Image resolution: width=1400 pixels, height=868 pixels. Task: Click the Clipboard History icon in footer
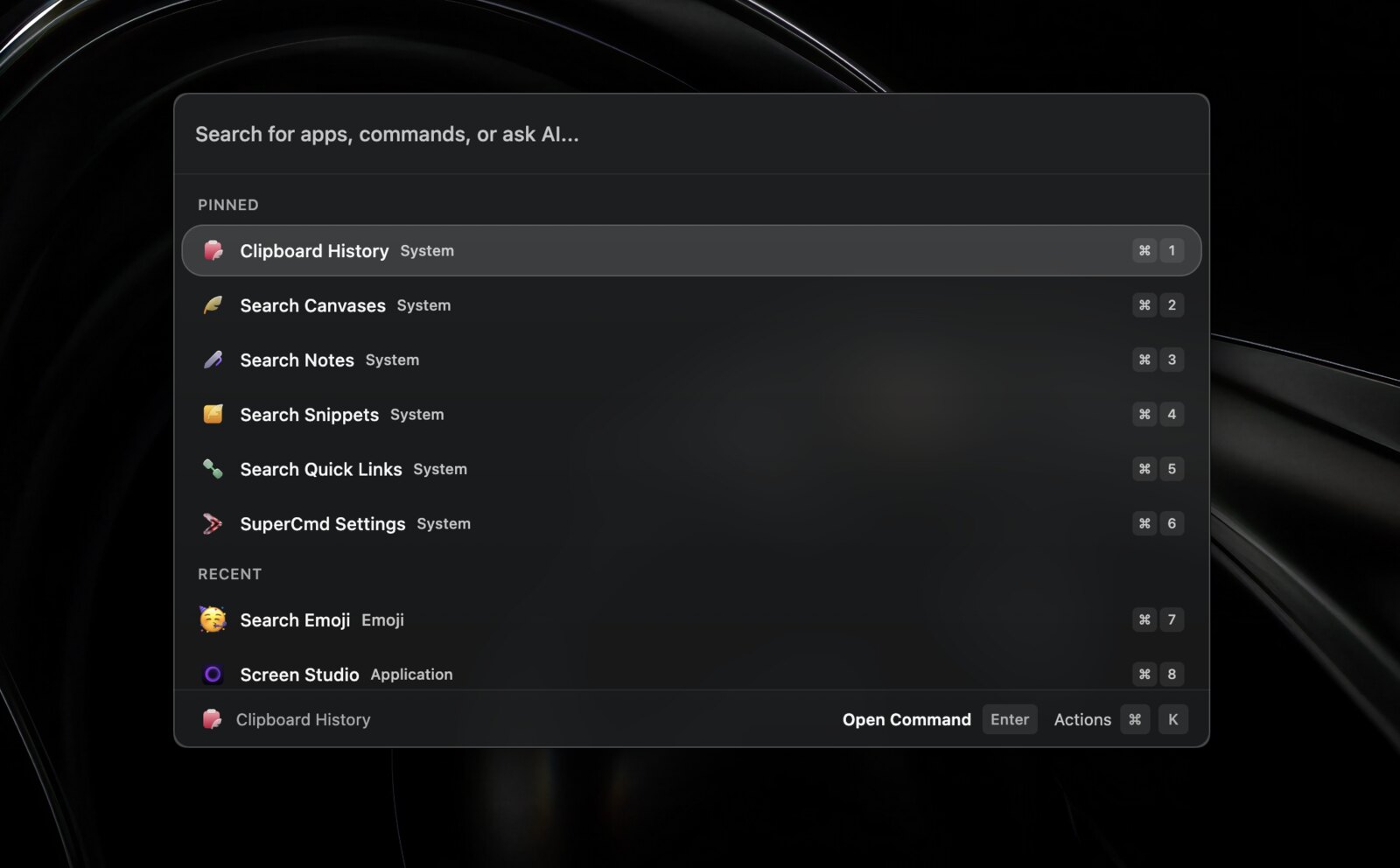tap(212, 719)
